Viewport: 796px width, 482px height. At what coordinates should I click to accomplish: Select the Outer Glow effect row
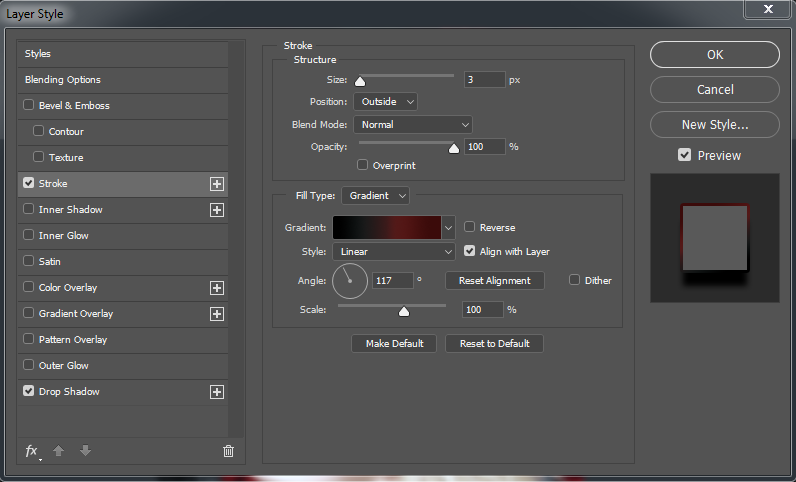(x=123, y=366)
